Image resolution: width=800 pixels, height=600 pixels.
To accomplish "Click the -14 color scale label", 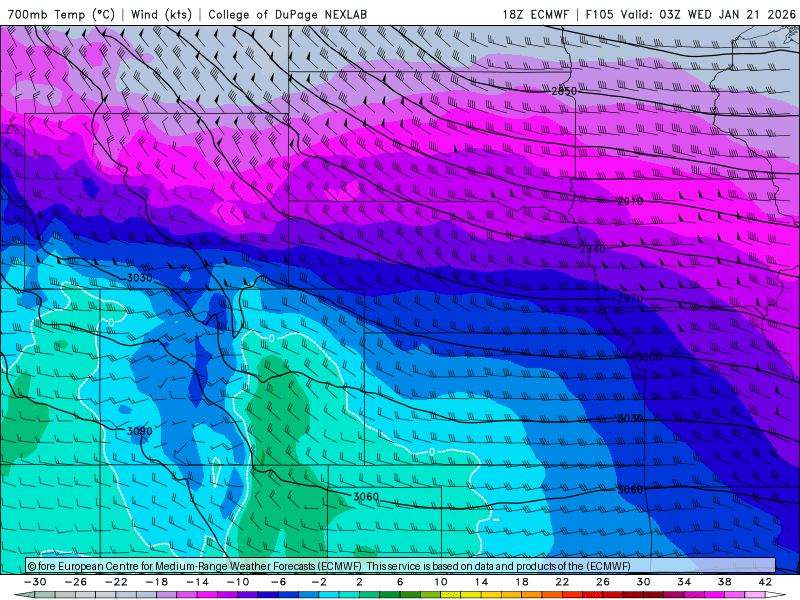I will [x=197, y=582].
